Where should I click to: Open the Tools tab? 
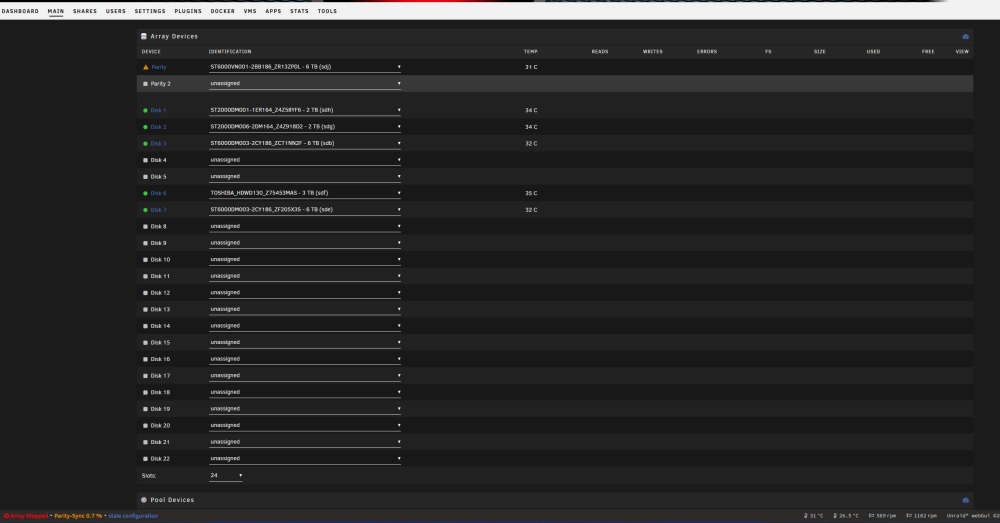click(x=327, y=11)
